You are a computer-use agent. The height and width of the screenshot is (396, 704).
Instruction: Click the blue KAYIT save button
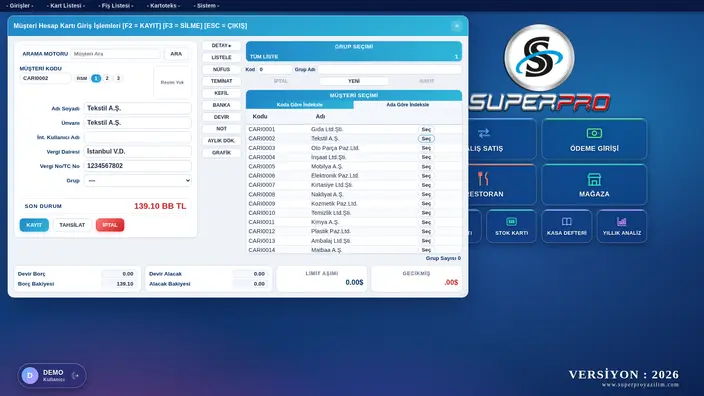pyautogui.click(x=34, y=225)
